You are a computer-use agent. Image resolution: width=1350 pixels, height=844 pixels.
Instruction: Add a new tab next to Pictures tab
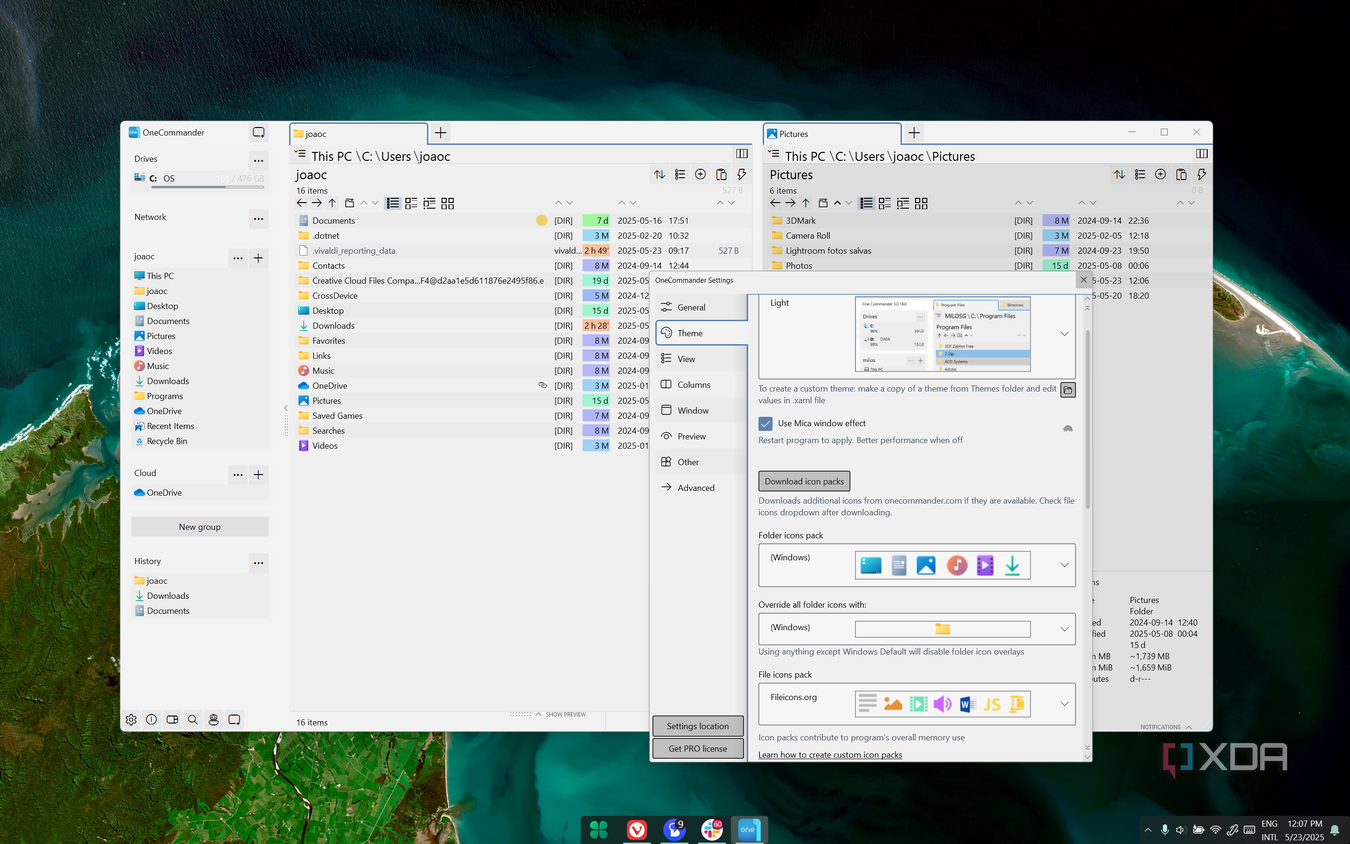[914, 133]
